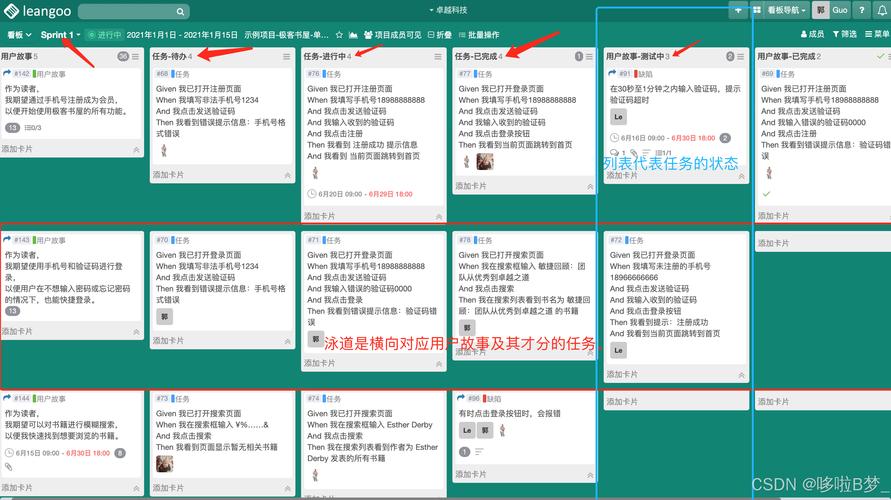The image size is (891, 500).
Task: Click the due date on card #76
Action: (360, 194)
